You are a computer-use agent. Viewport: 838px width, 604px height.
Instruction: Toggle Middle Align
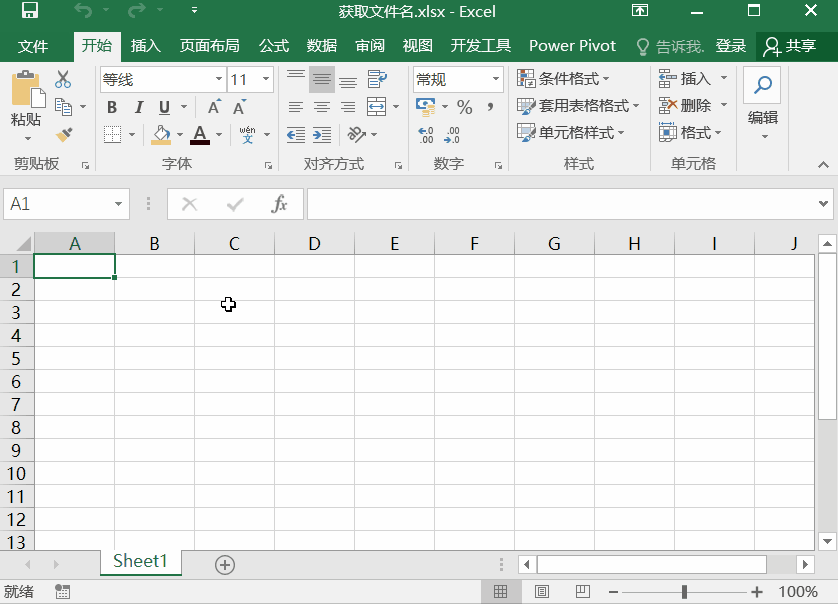pos(322,80)
